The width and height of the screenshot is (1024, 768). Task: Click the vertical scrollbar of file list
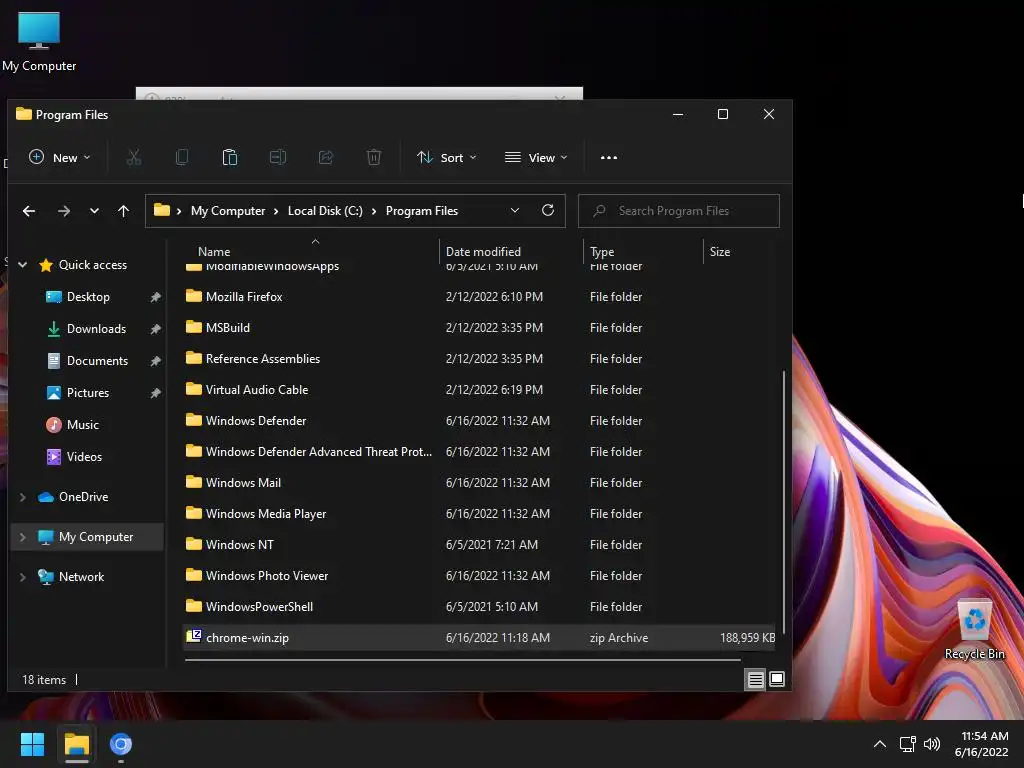tap(783, 502)
